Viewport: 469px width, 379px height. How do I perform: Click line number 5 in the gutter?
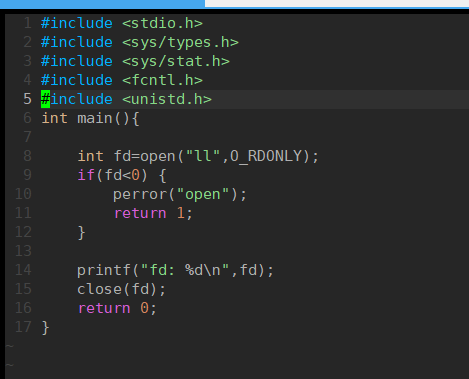coord(27,99)
